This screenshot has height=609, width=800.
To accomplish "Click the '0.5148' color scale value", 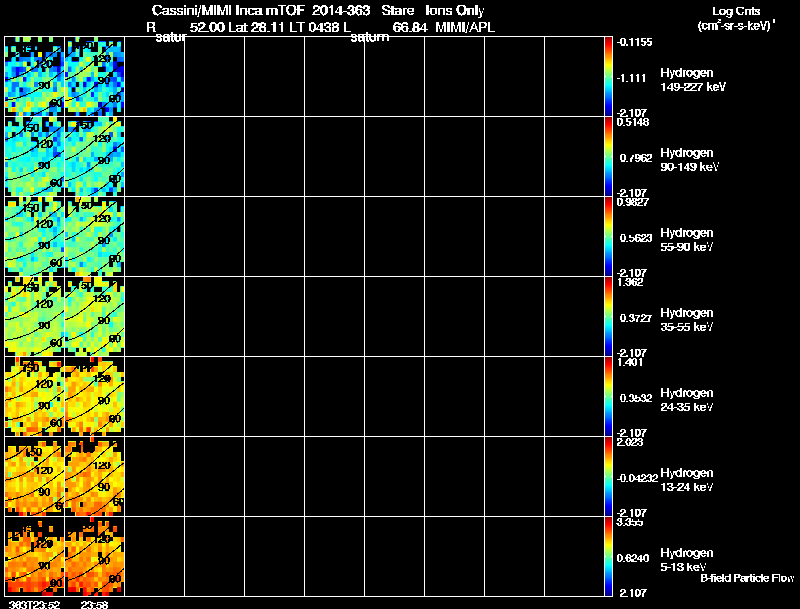I will [633, 122].
